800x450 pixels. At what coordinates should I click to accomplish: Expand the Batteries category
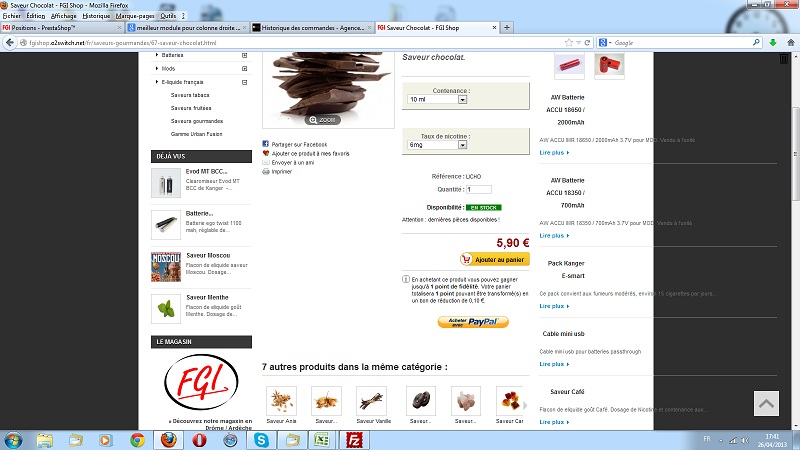(244, 55)
